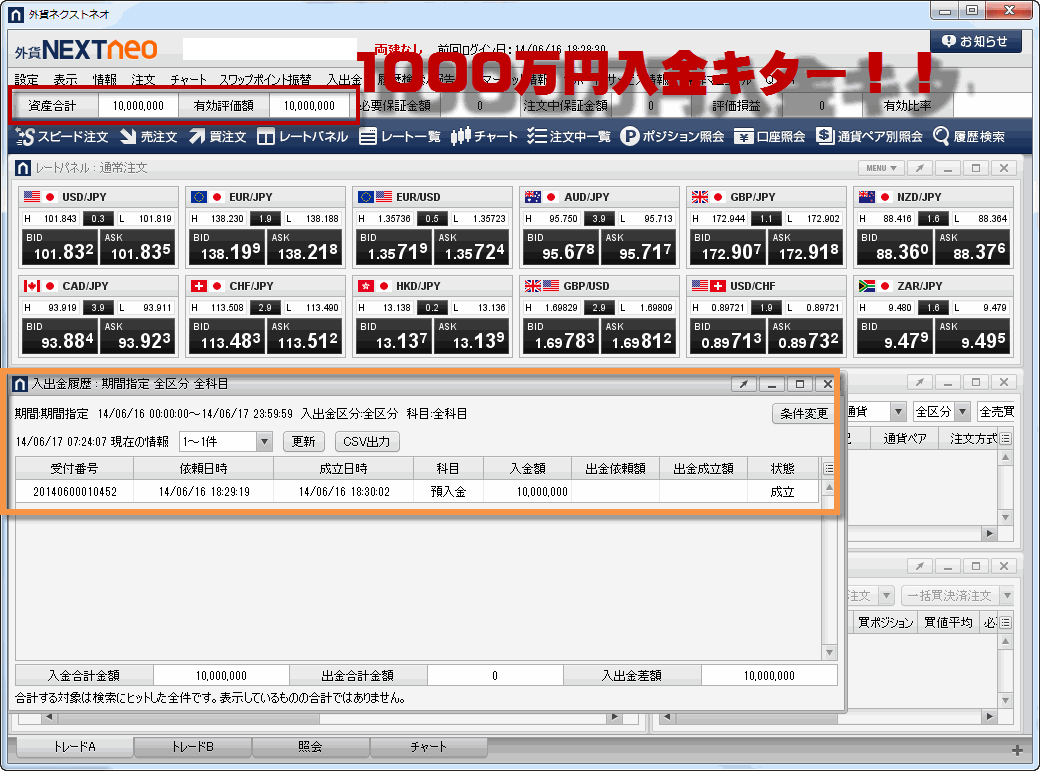Expand the 全売買 dropdown in right panel
This screenshot has height=771, width=1040.
point(996,411)
